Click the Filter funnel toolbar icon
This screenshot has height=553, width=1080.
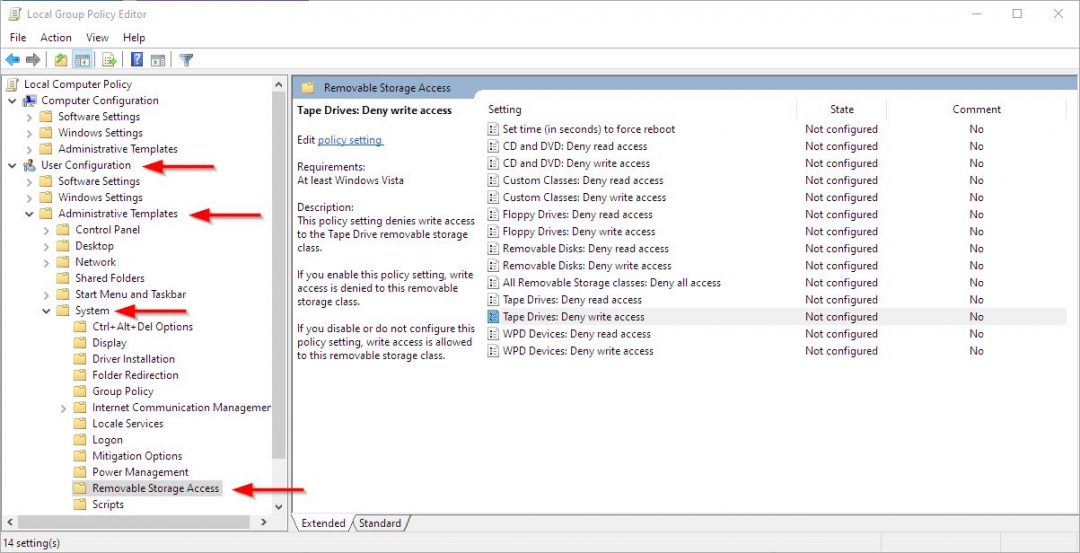click(185, 60)
